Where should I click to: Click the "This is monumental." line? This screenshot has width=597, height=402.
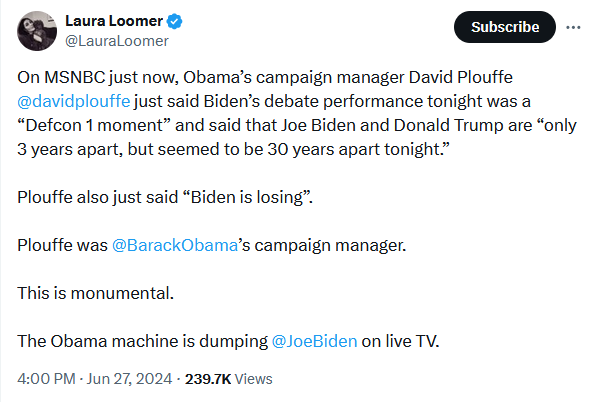tap(96, 293)
